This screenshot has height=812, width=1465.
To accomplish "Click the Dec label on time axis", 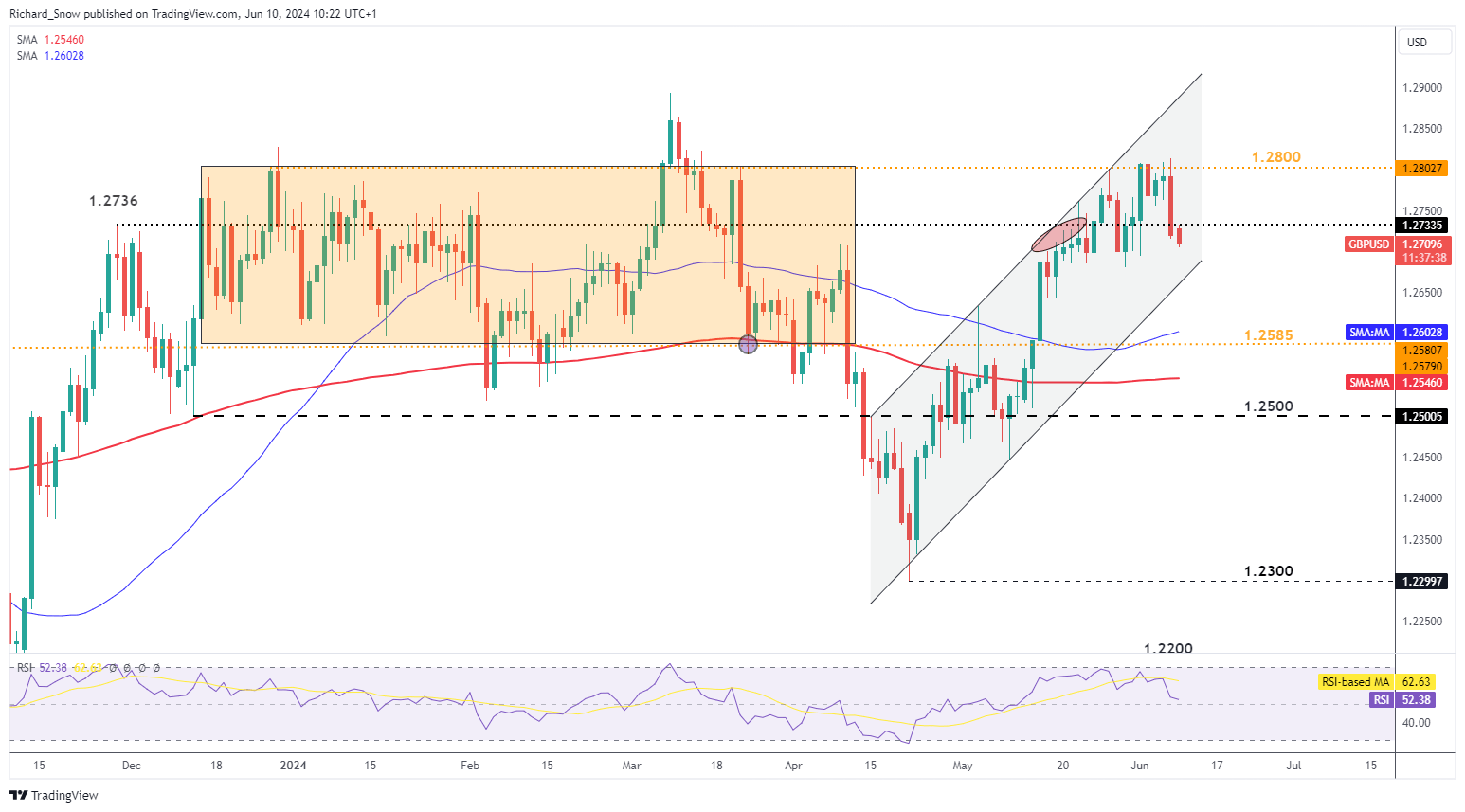I will point(132,766).
